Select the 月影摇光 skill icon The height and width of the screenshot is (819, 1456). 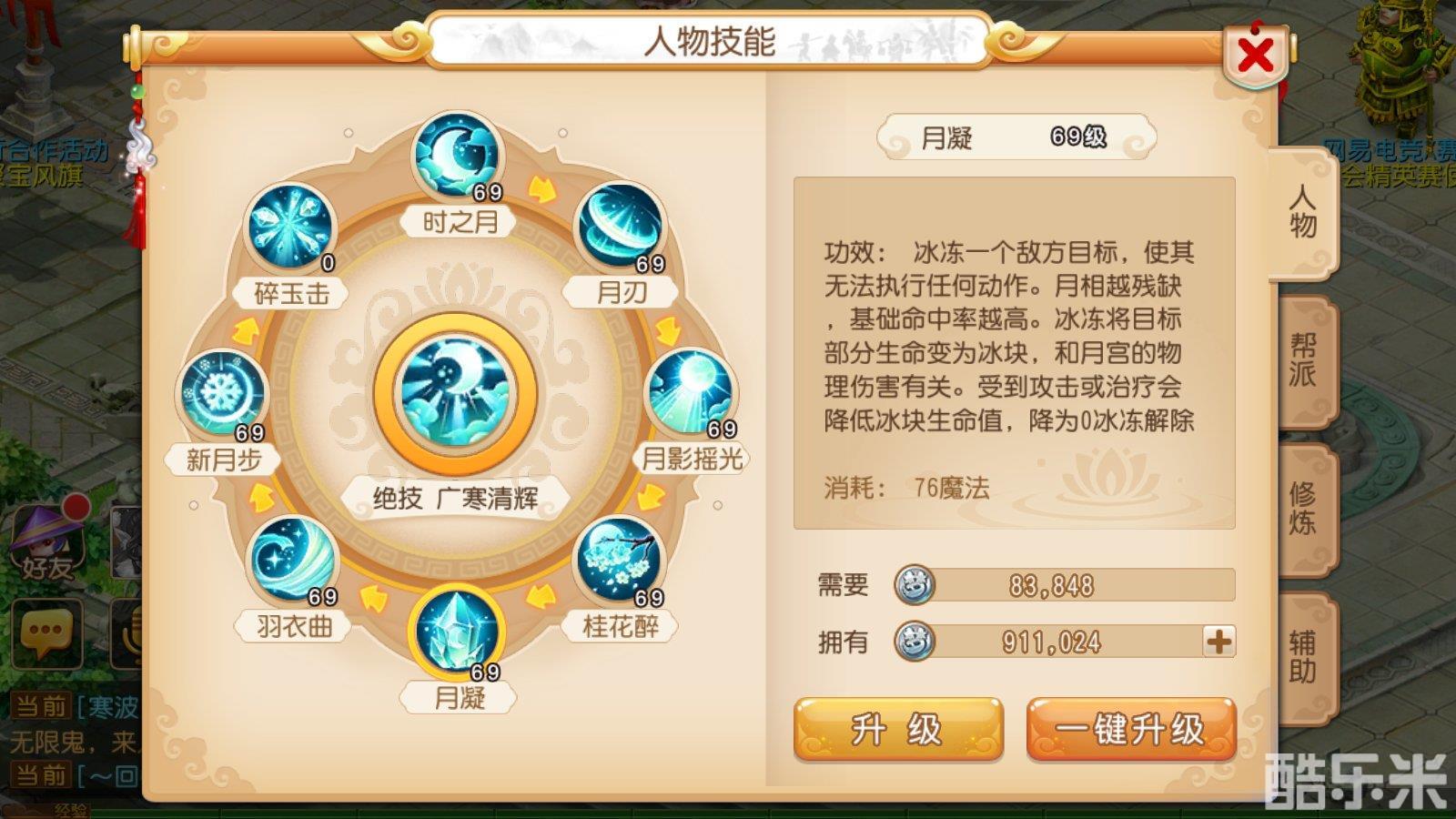(x=691, y=393)
